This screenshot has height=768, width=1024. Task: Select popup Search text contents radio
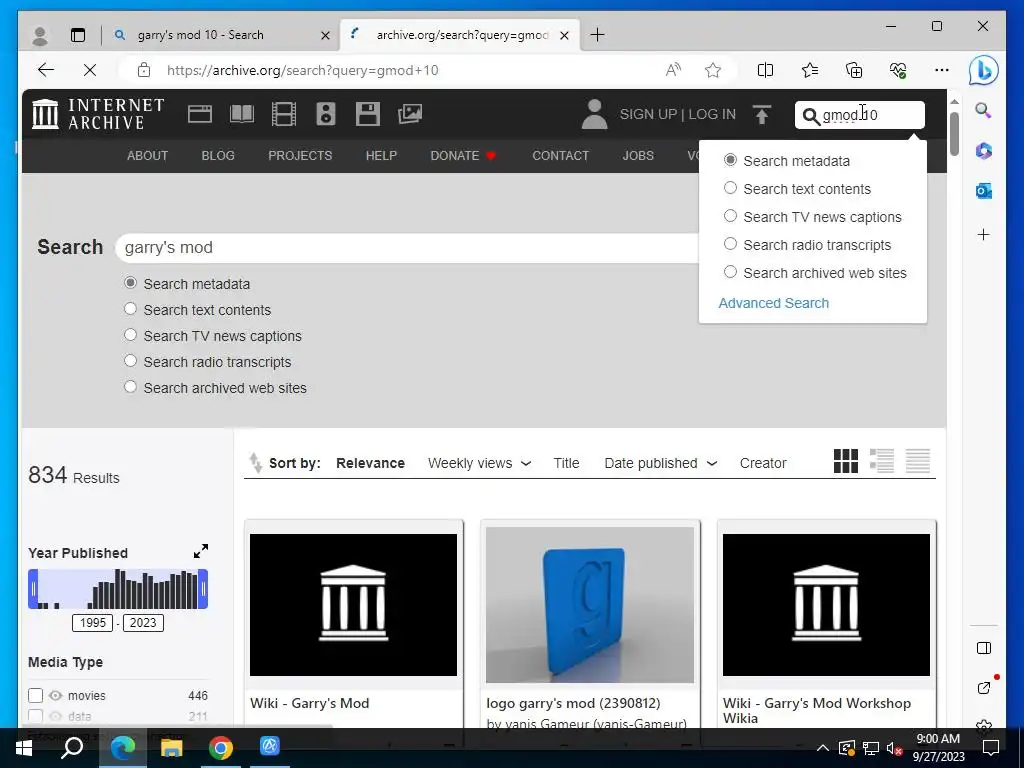(730, 188)
